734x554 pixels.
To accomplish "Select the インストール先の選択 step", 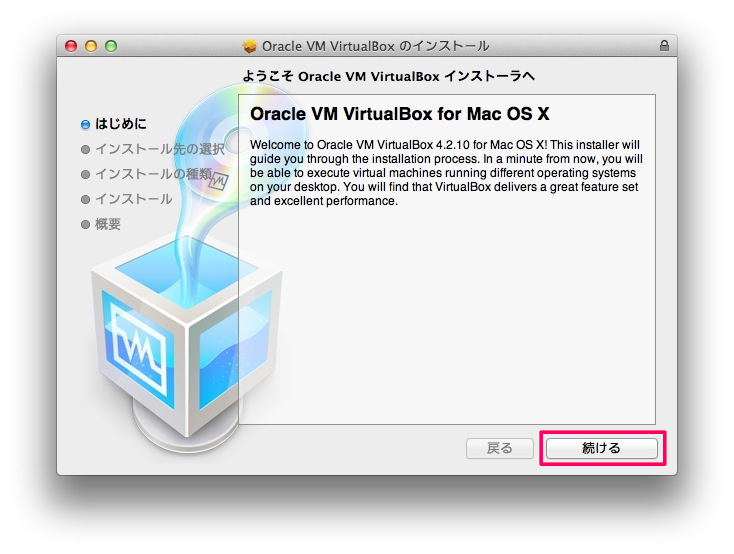I will point(160,149).
